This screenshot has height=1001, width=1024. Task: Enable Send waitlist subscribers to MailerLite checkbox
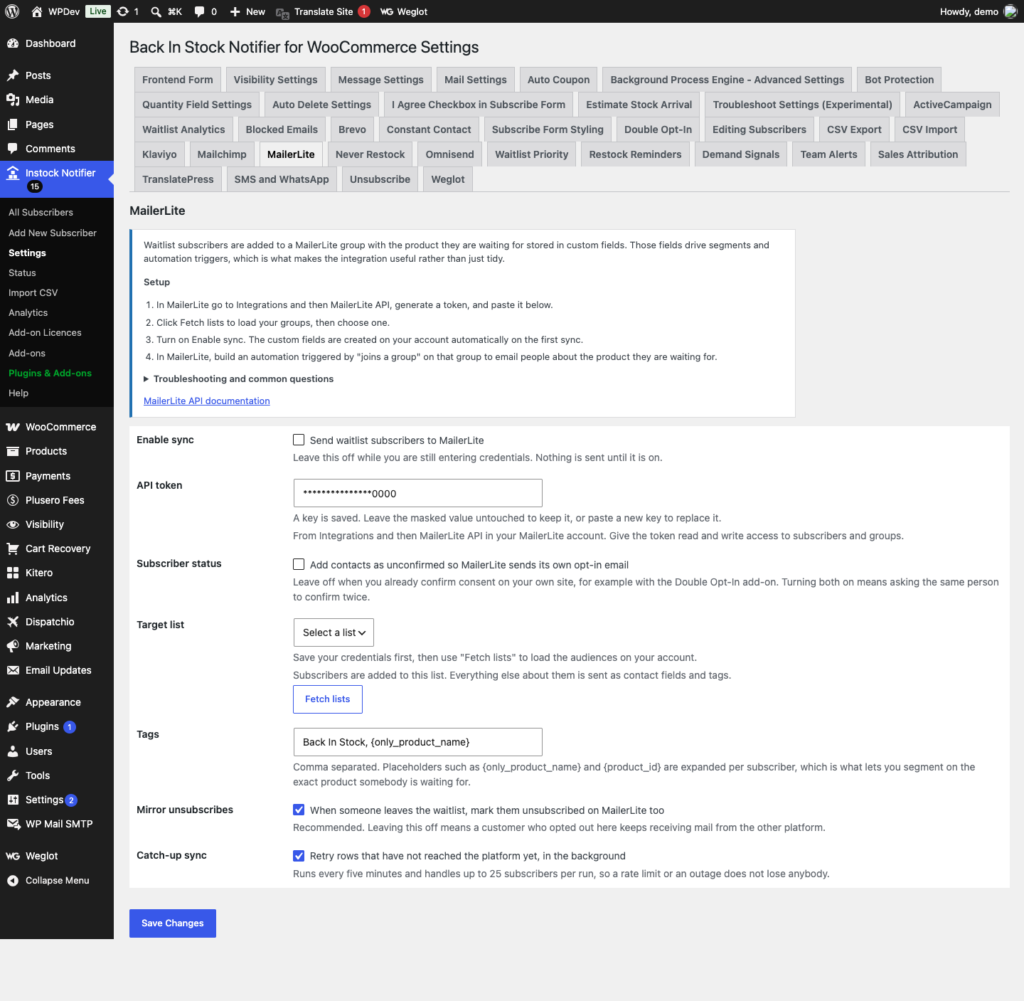(298, 440)
